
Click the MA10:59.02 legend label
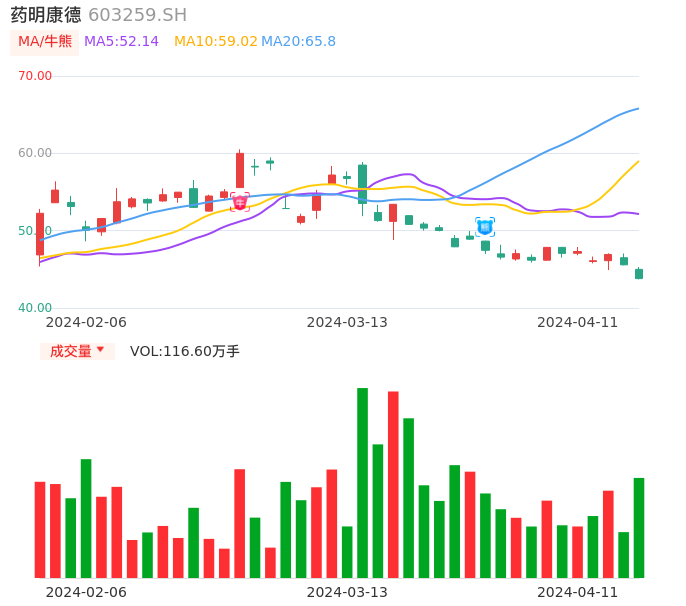[x=216, y=42]
